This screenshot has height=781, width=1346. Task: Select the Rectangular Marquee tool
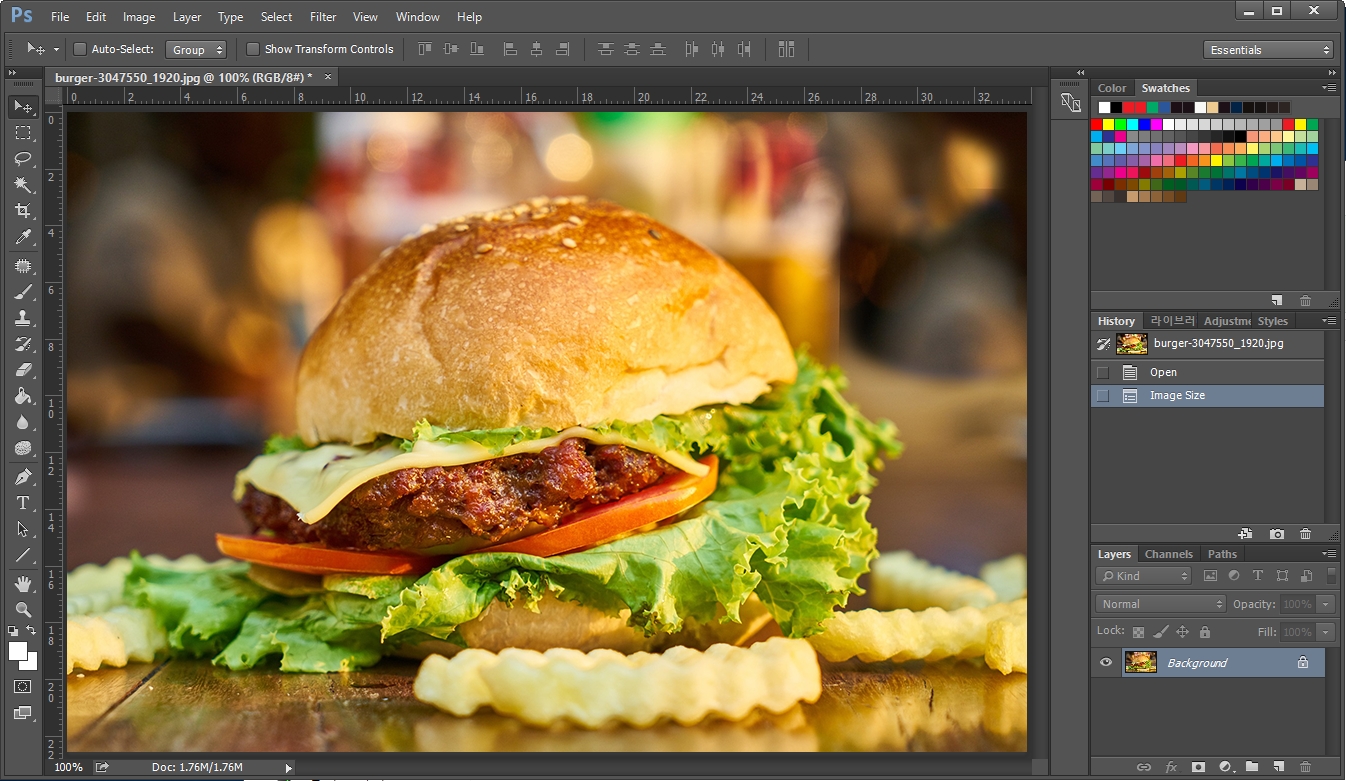pos(23,133)
